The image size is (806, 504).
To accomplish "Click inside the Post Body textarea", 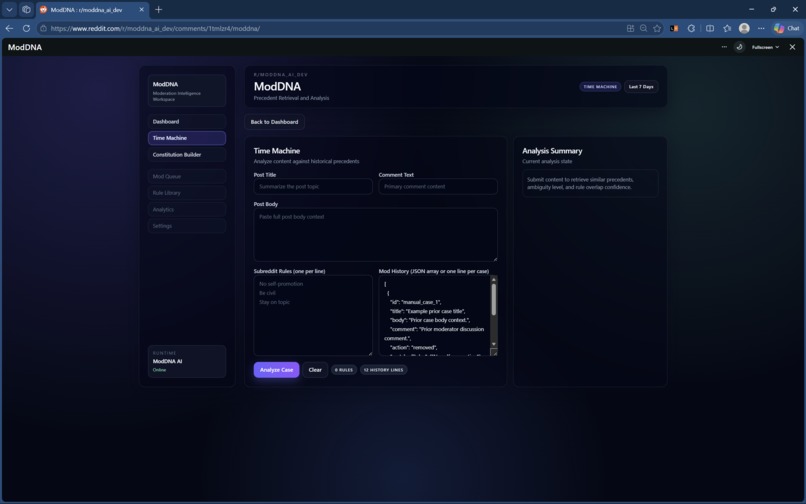I will point(375,235).
